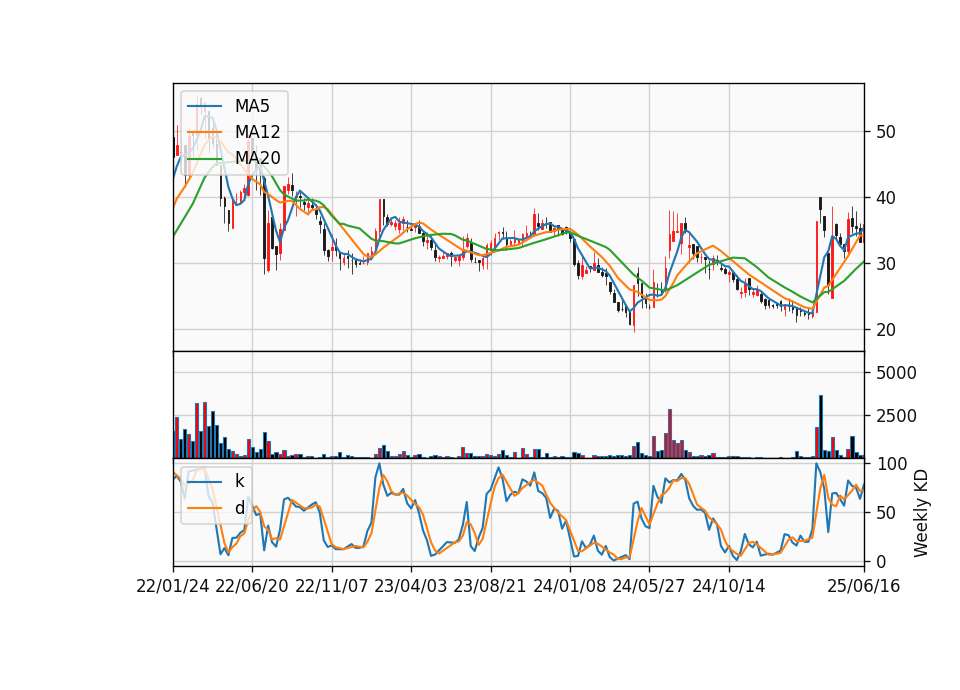Click the 24/01/08 date label
The height and width of the screenshot is (690, 960).
click(570, 586)
